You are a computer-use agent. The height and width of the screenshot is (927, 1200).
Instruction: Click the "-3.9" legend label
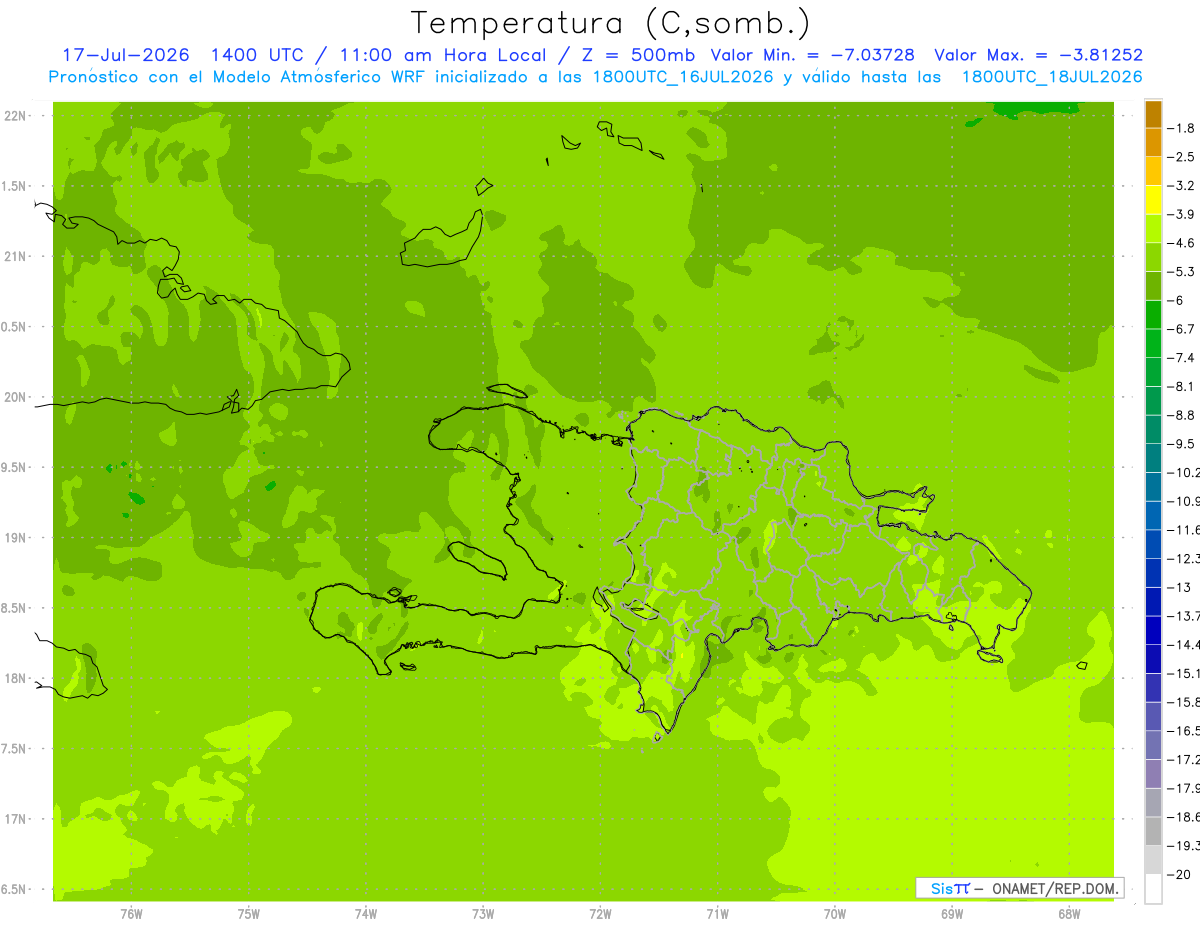click(1182, 215)
